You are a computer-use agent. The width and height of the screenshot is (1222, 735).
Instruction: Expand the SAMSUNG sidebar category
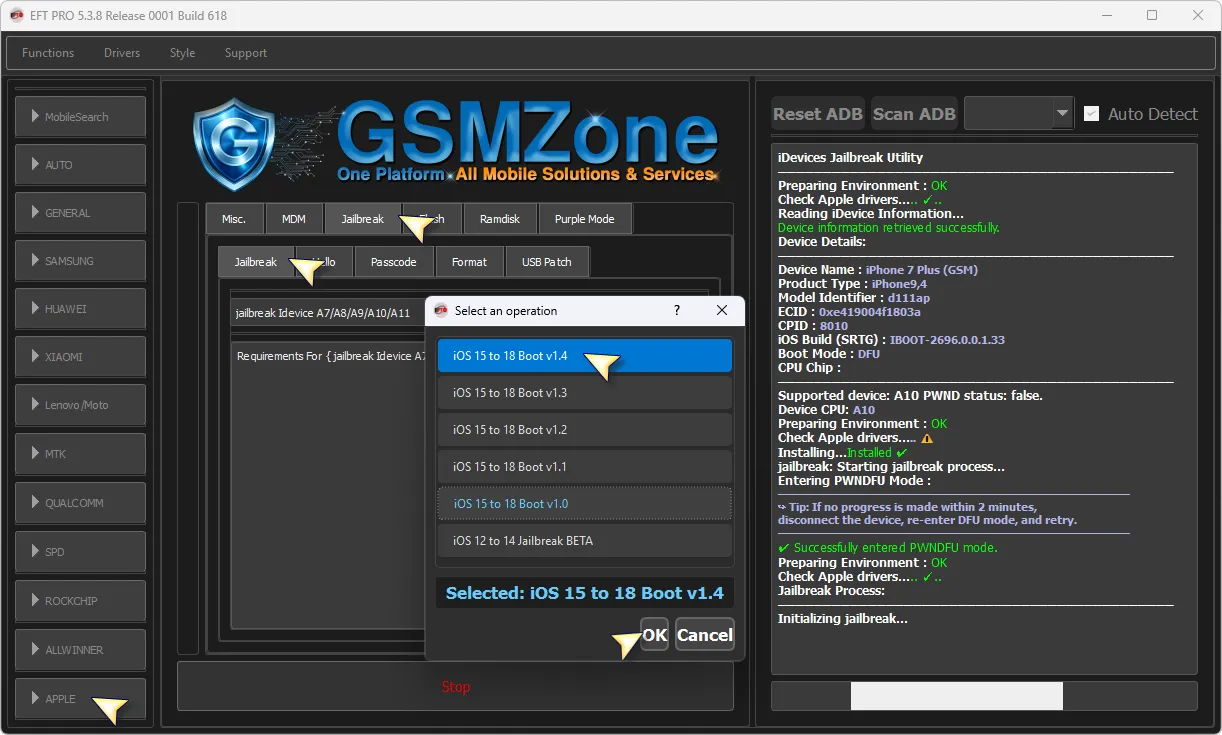pos(80,261)
